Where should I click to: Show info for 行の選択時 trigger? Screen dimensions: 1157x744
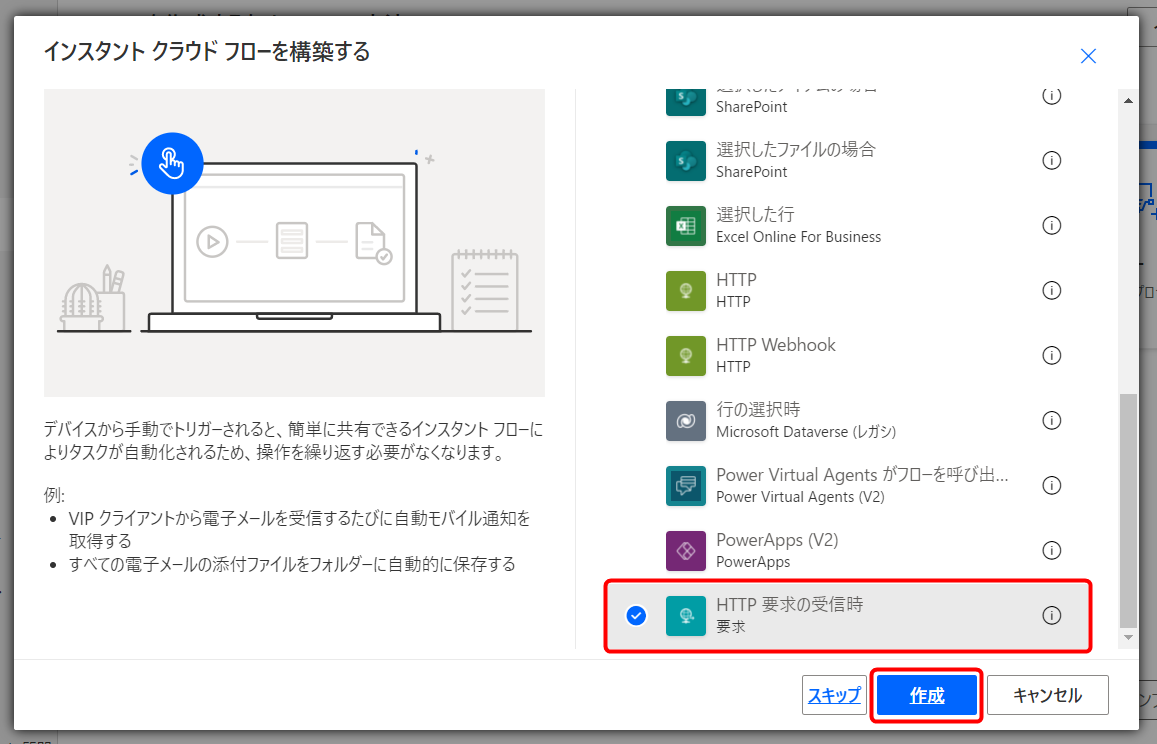[x=1051, y=420]
